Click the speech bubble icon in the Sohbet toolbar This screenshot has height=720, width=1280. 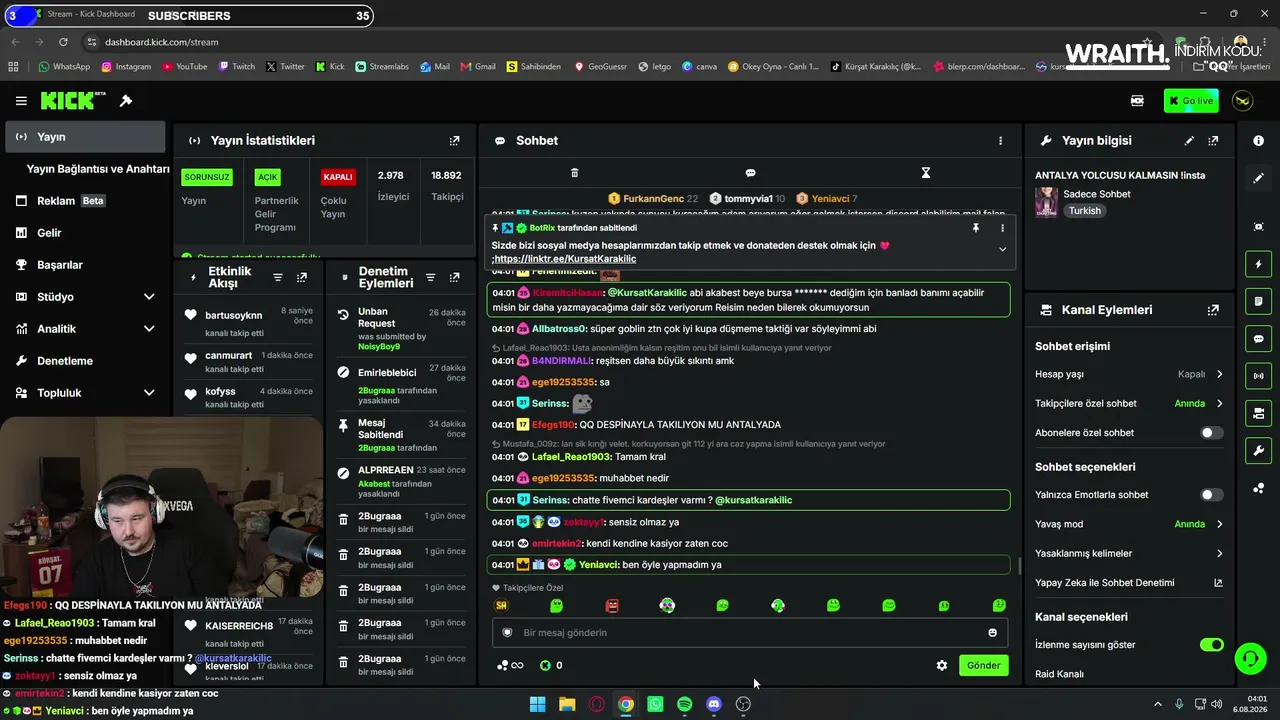[750, 173]
